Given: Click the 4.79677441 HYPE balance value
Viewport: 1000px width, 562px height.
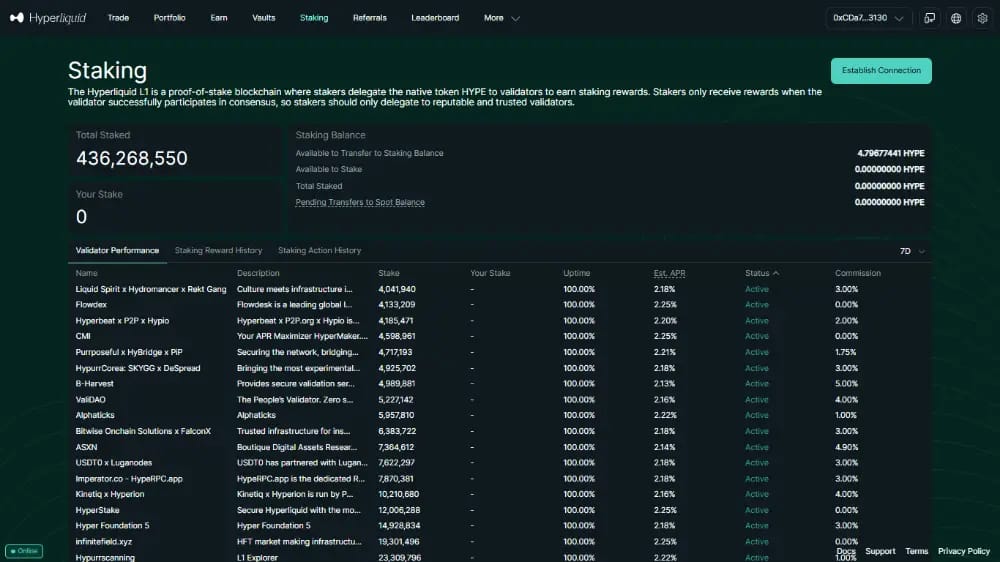Looking at the screenshot, I should click(890, 154).
